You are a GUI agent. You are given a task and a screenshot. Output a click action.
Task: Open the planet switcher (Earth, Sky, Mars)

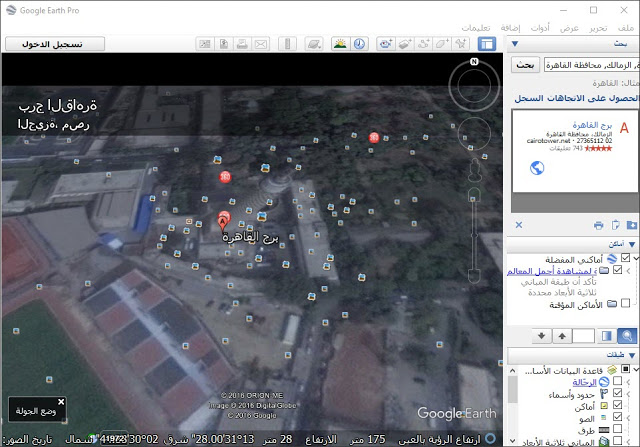[x=314, y=44]
